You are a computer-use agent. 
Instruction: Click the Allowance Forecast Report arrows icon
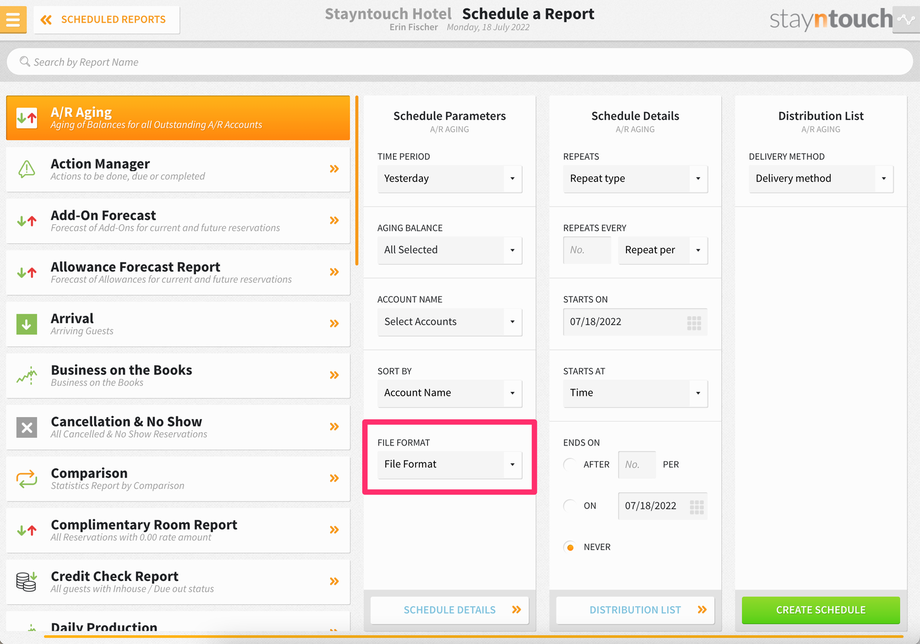pos(26,273)
